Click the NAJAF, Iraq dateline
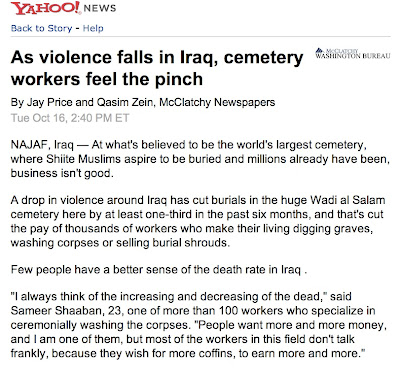The height and width of the screenshot is (370, 400). [42, 145]
